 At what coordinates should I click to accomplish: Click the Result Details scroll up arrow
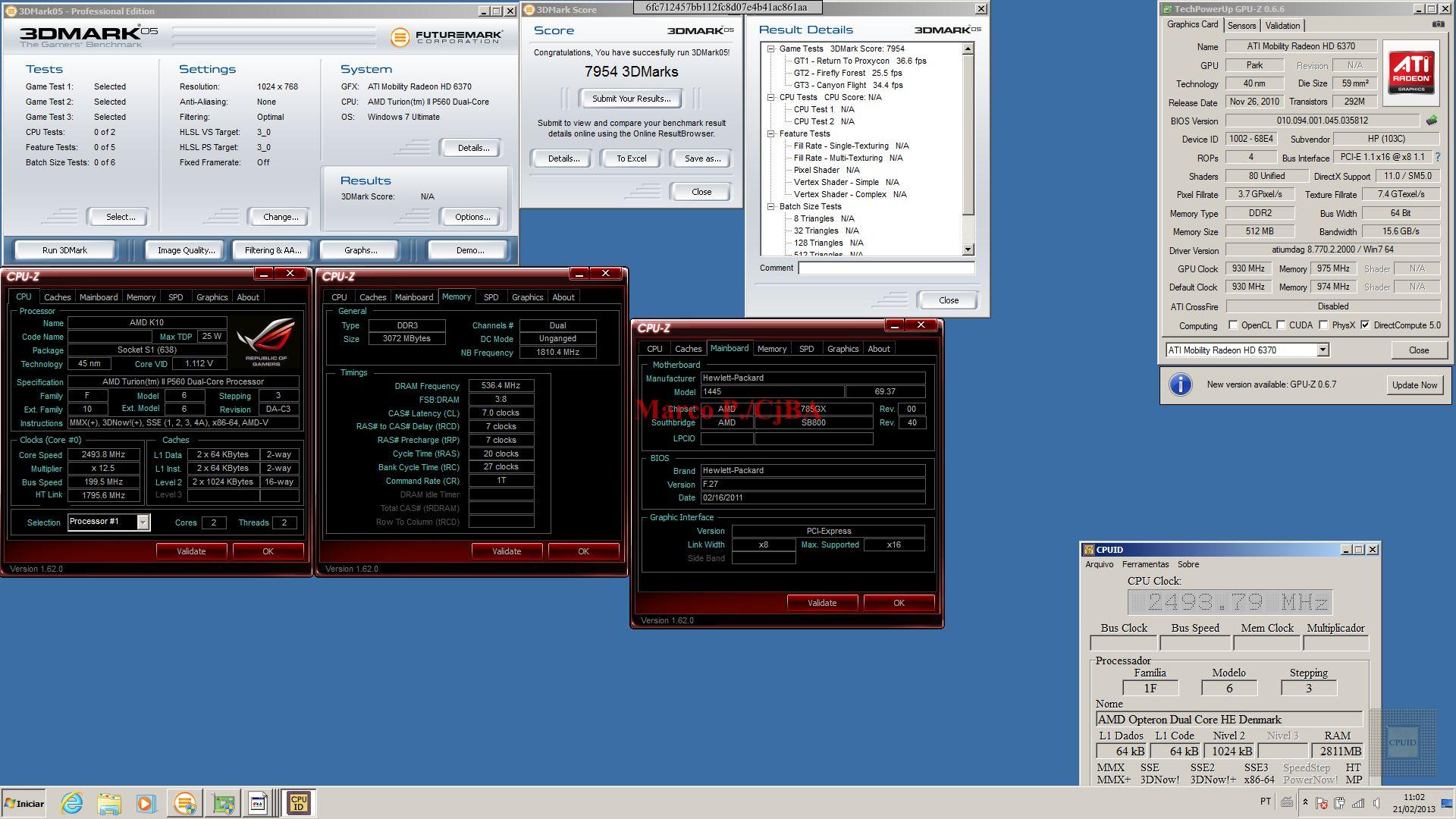968,49
